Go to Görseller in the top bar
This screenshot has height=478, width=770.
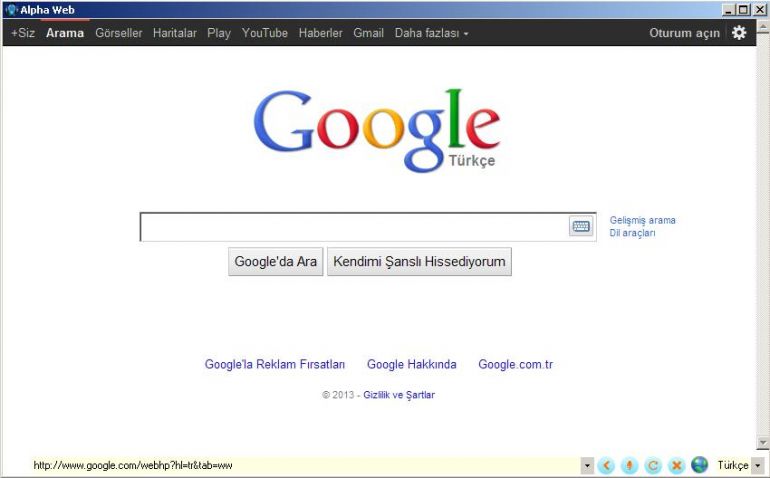[118, 33]
